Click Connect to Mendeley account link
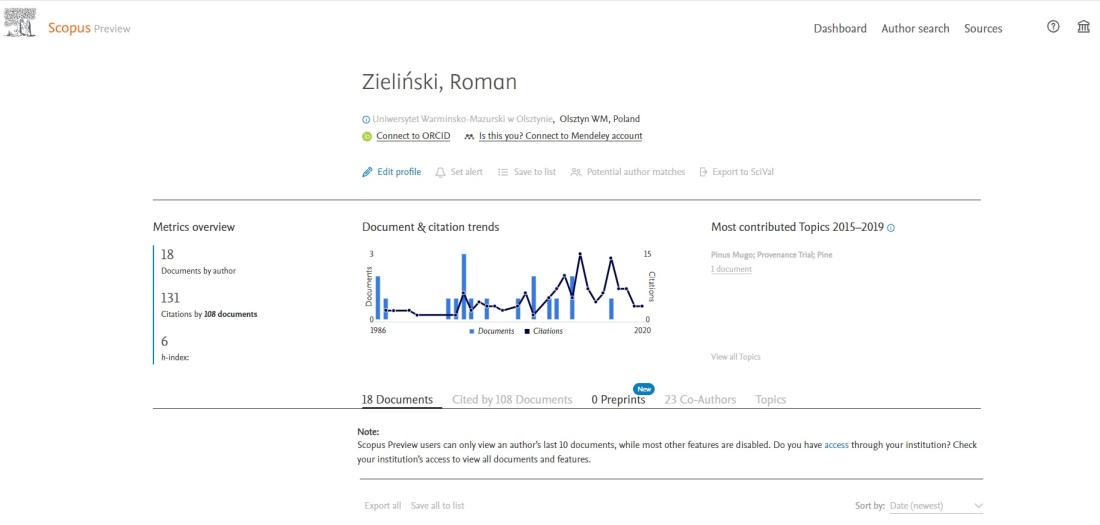 click(x=561, y=136)
